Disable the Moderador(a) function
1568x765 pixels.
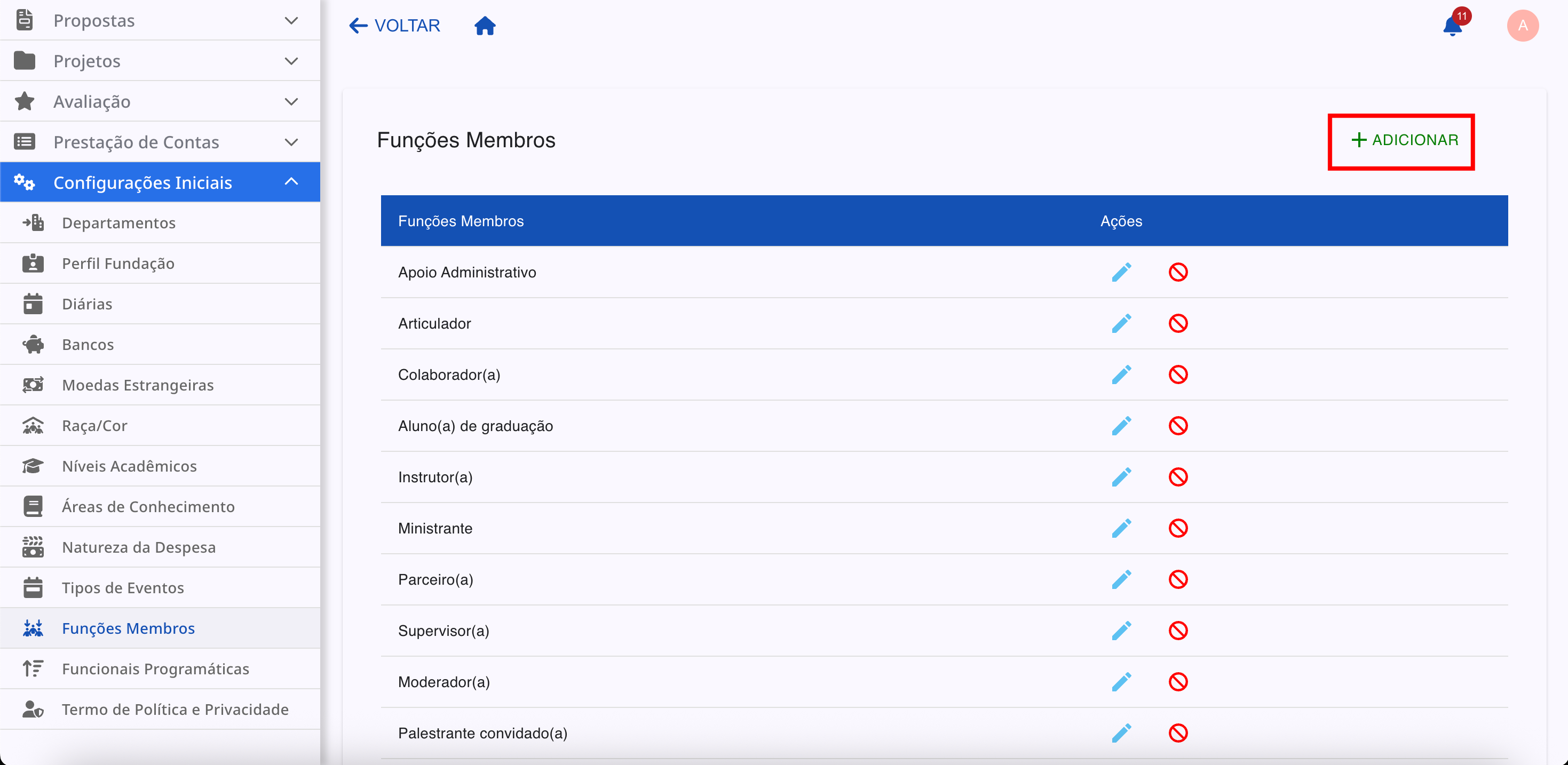[x=1178, y=682]
